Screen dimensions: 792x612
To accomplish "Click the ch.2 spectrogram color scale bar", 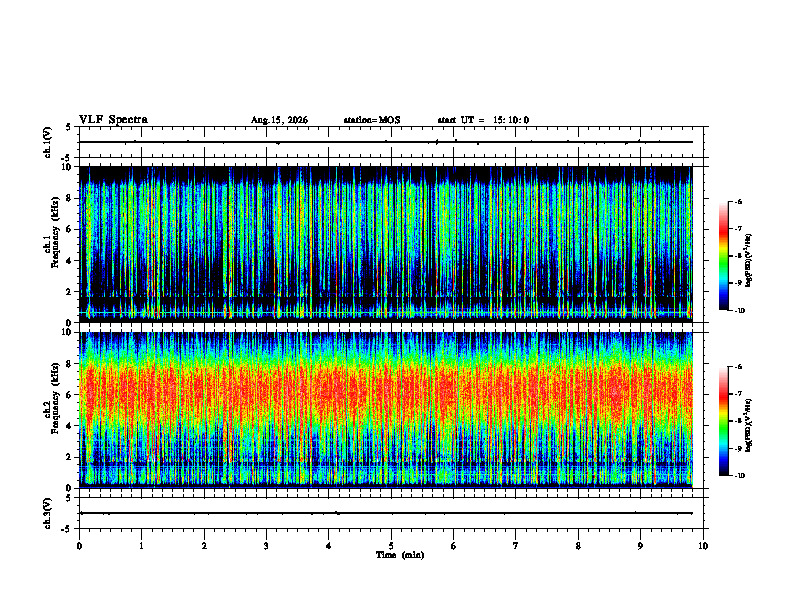I will click(724, 421).
